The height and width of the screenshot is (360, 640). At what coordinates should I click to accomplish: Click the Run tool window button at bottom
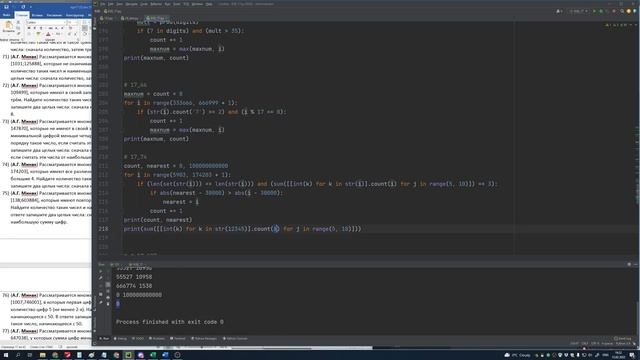coord(104,338)
